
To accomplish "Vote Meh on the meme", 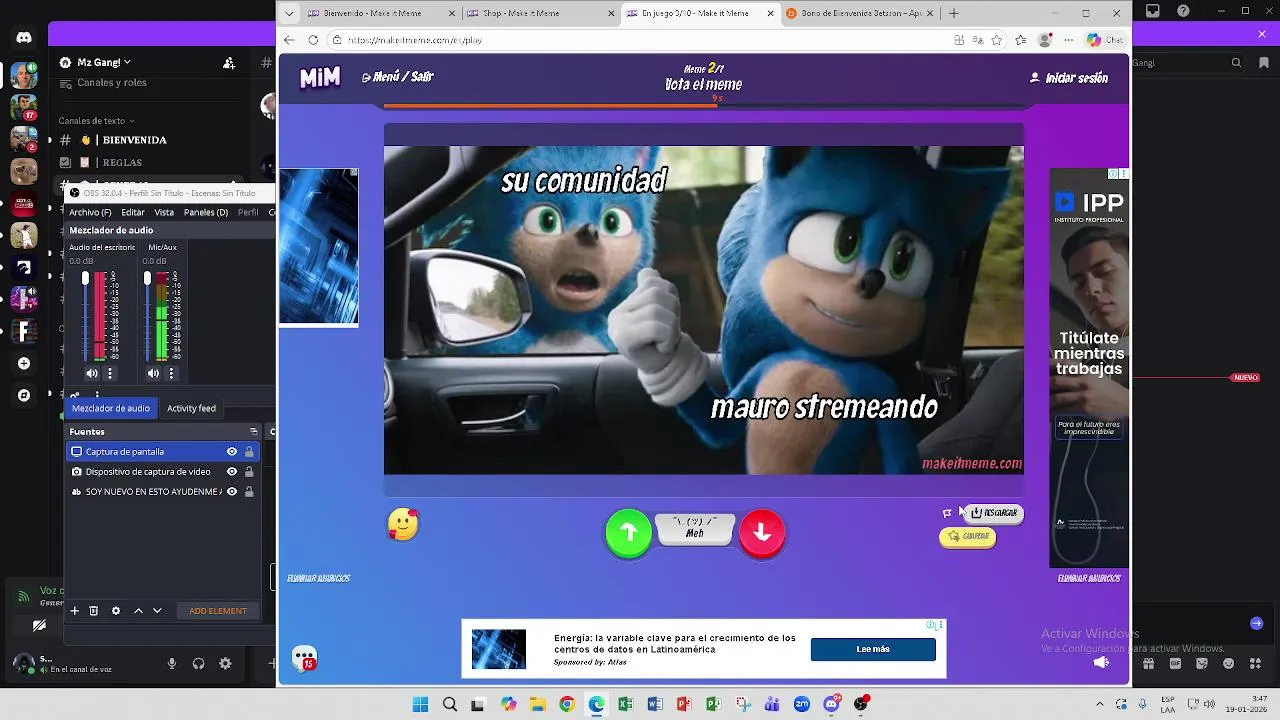I will tap(695, 528).
